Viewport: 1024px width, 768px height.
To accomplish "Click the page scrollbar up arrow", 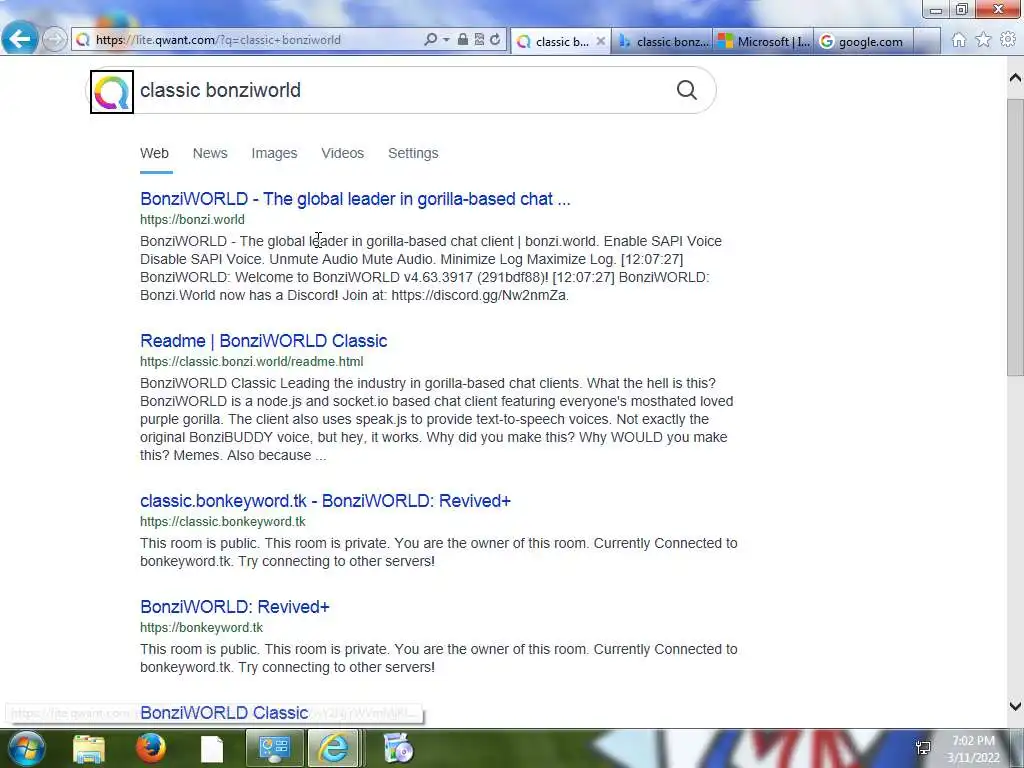I will [1015, 78].
